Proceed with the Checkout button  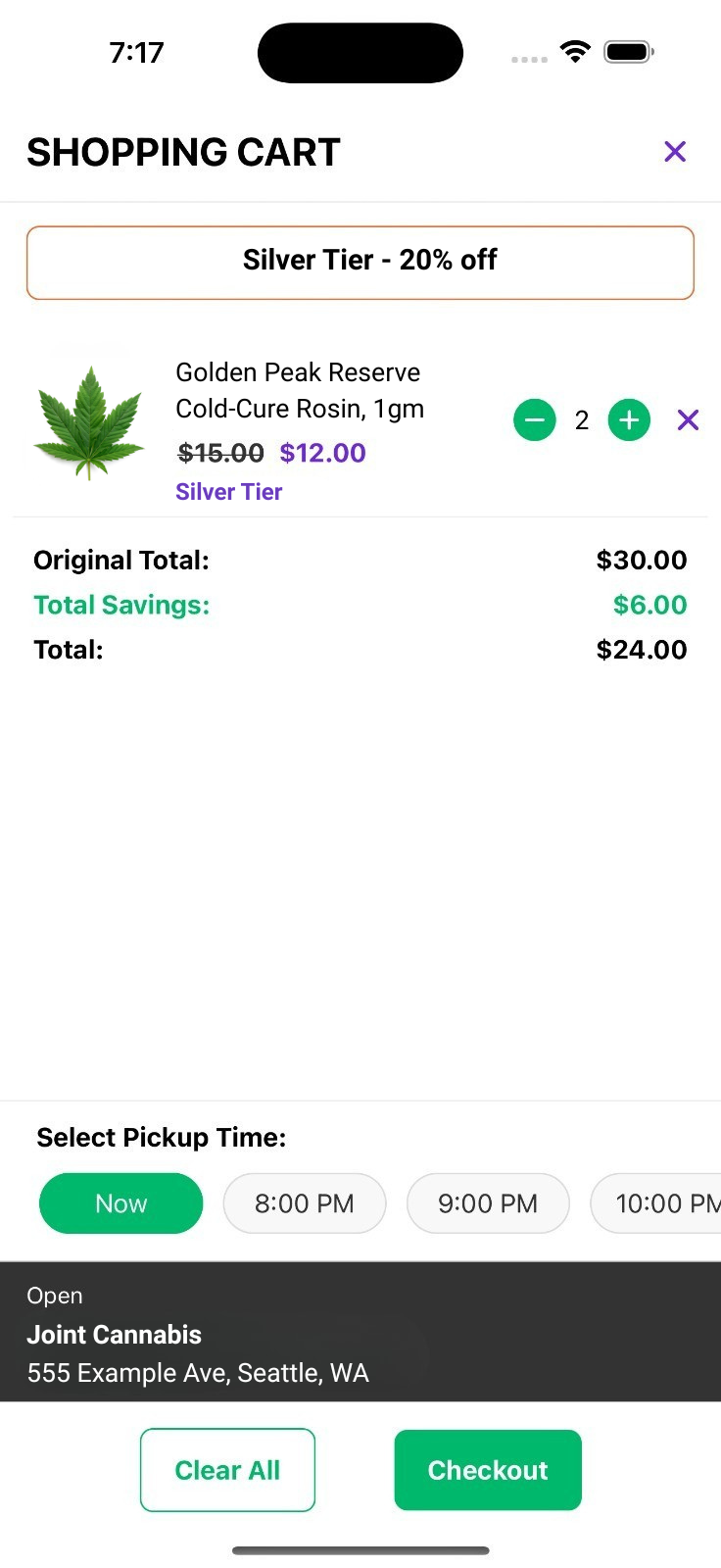coord(488,1470)
